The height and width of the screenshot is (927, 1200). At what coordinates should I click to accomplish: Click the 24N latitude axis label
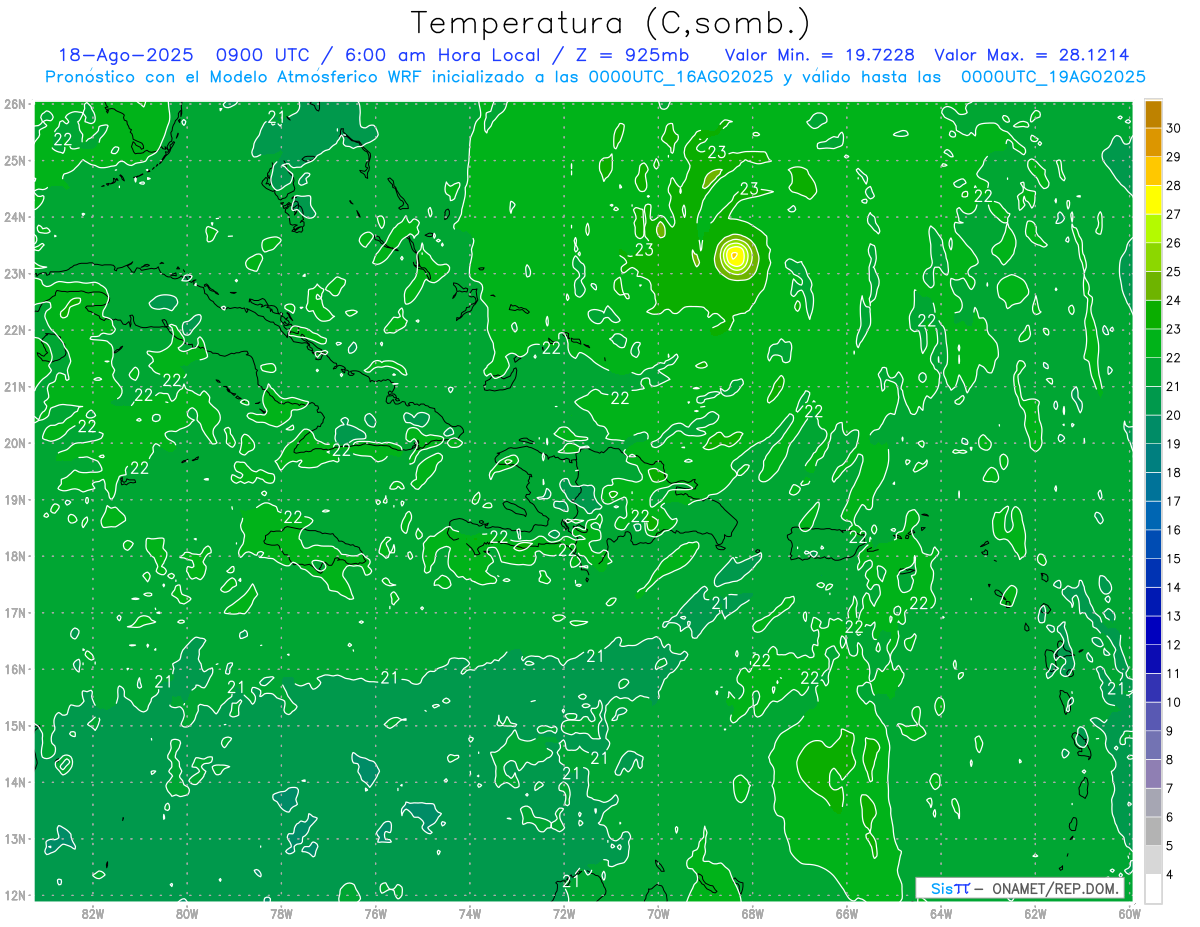coord(15,217)
